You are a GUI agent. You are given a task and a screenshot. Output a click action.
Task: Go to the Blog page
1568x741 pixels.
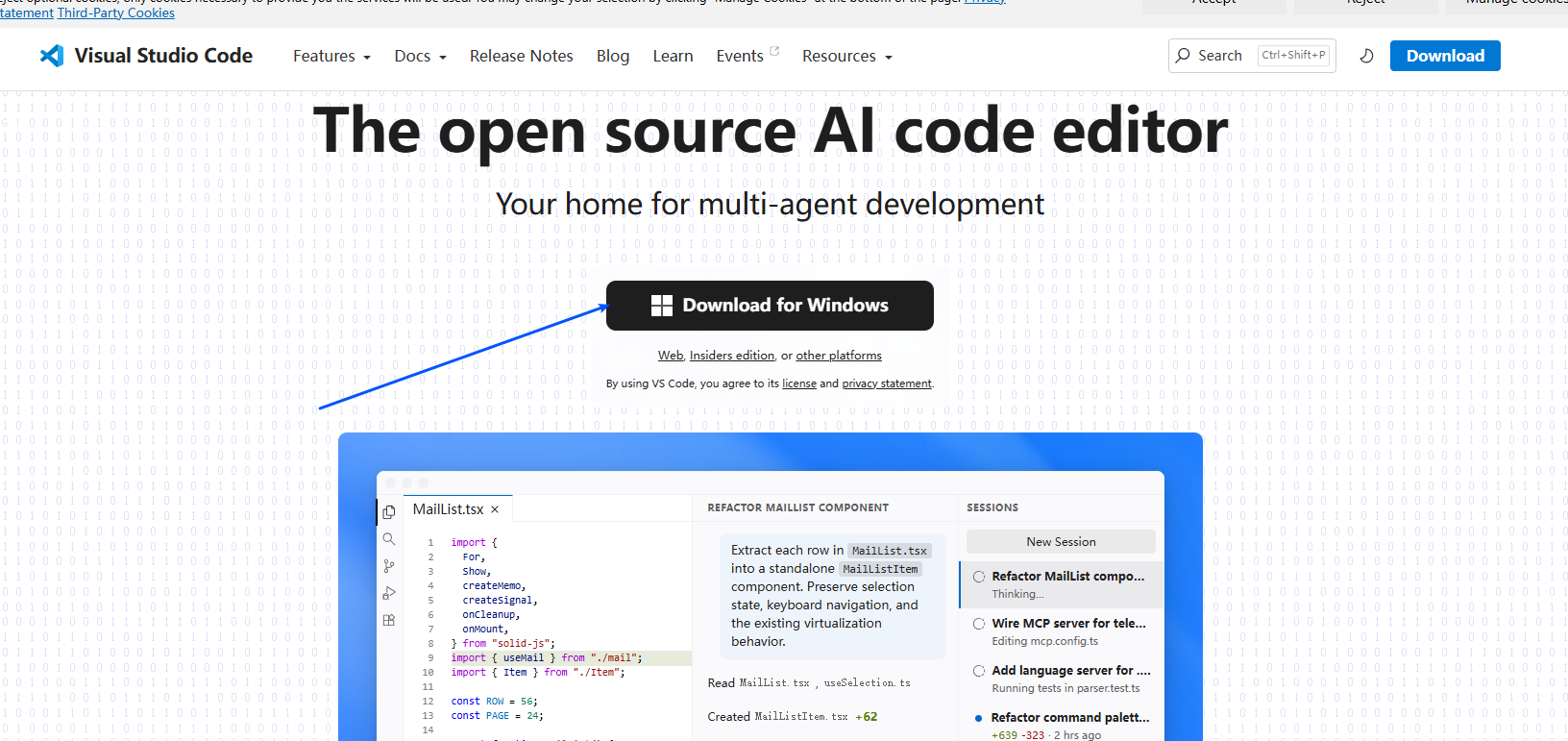613,57
